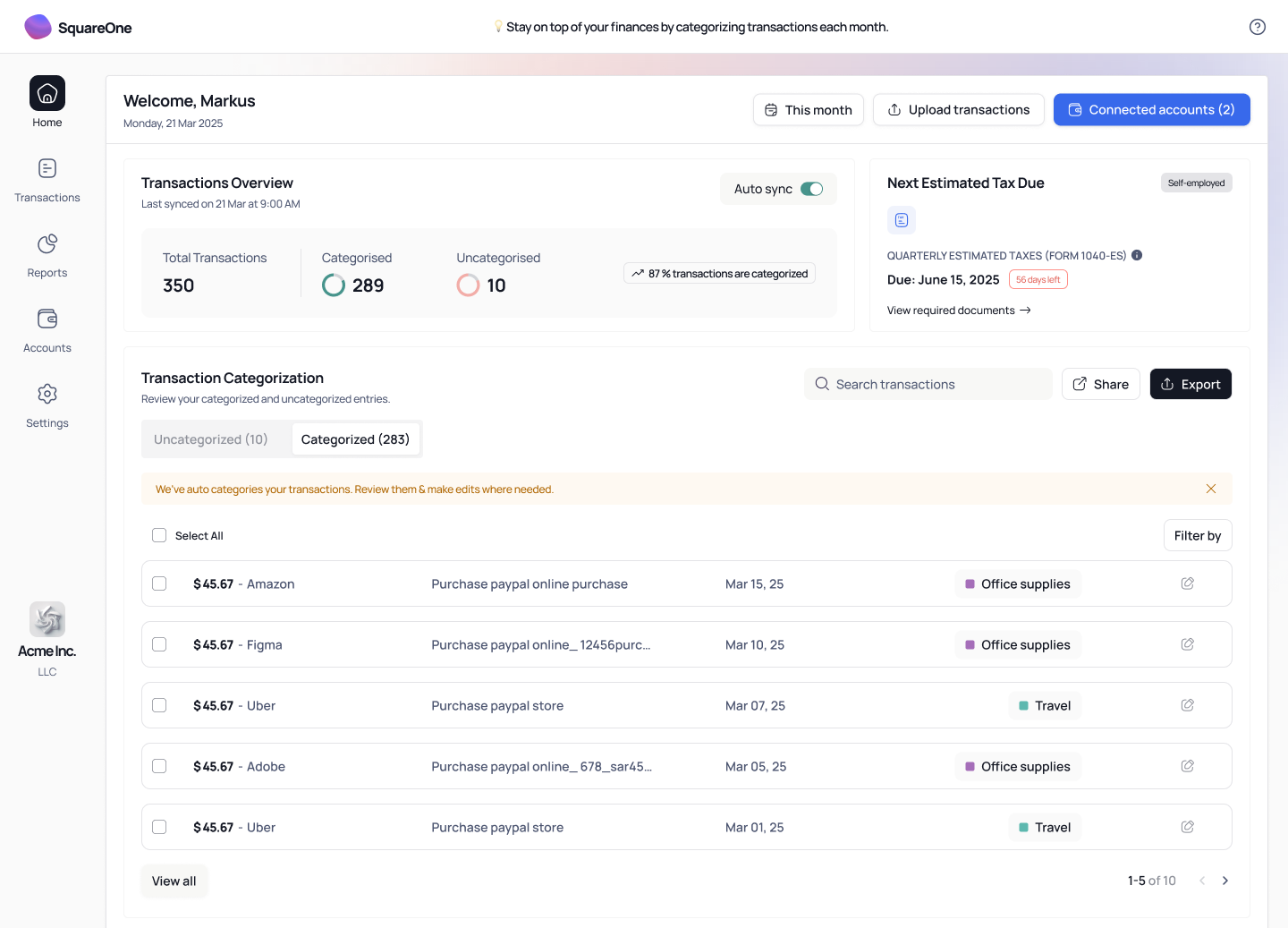Screen dimensions: 1288x928
Task: Open Figma's Office supplies category tag
Action: tap(1018, 644)
